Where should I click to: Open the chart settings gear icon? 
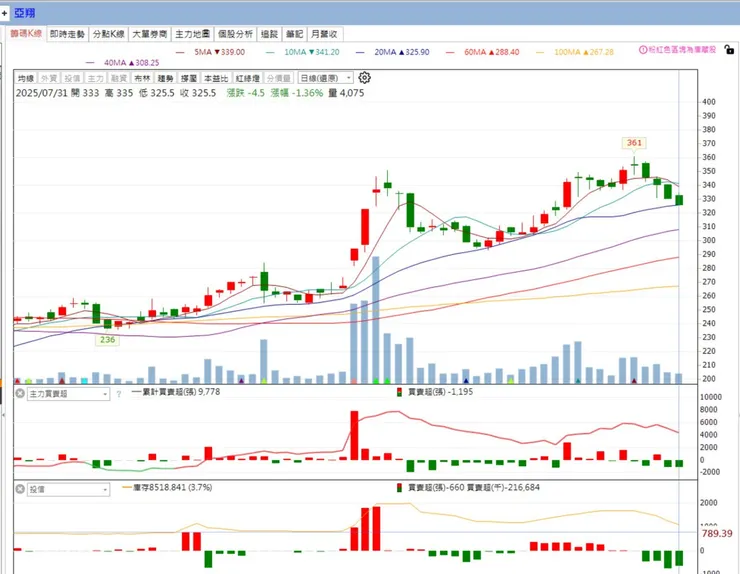pos(364,77)
